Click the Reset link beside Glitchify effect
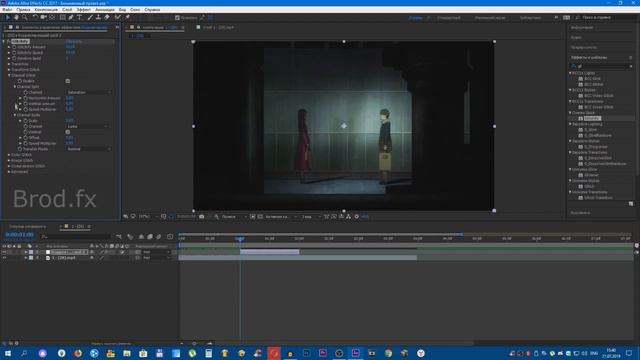Viewport: 640px width, 360px height. click(x=74, y=41)
